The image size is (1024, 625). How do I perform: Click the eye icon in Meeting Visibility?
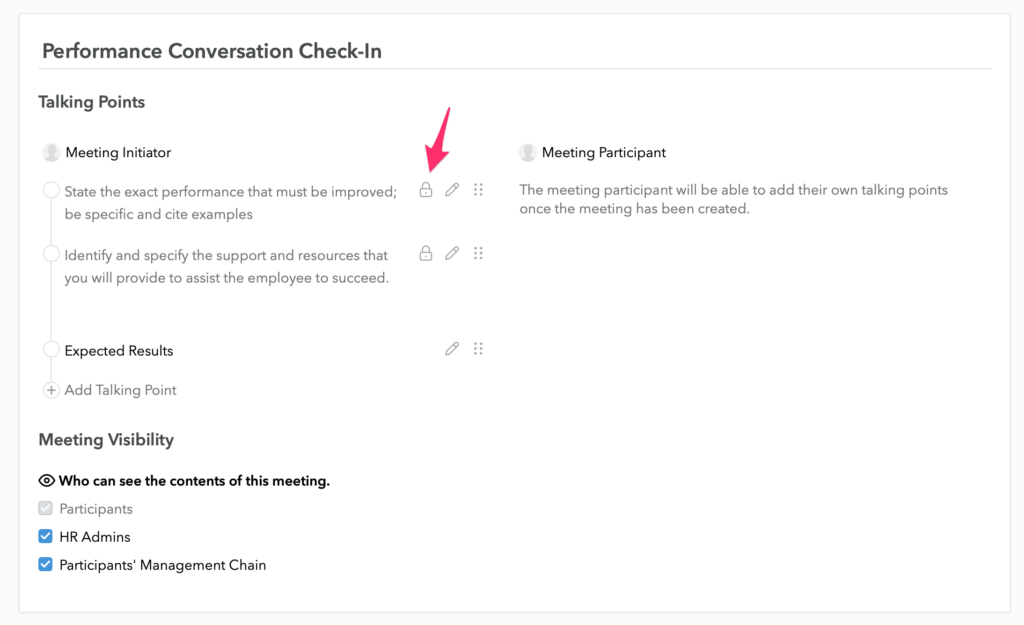coord(46,481)
